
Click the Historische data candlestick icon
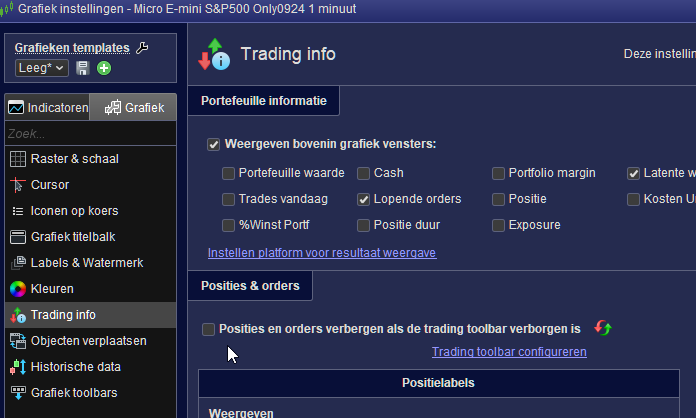[x=18, y=367]
